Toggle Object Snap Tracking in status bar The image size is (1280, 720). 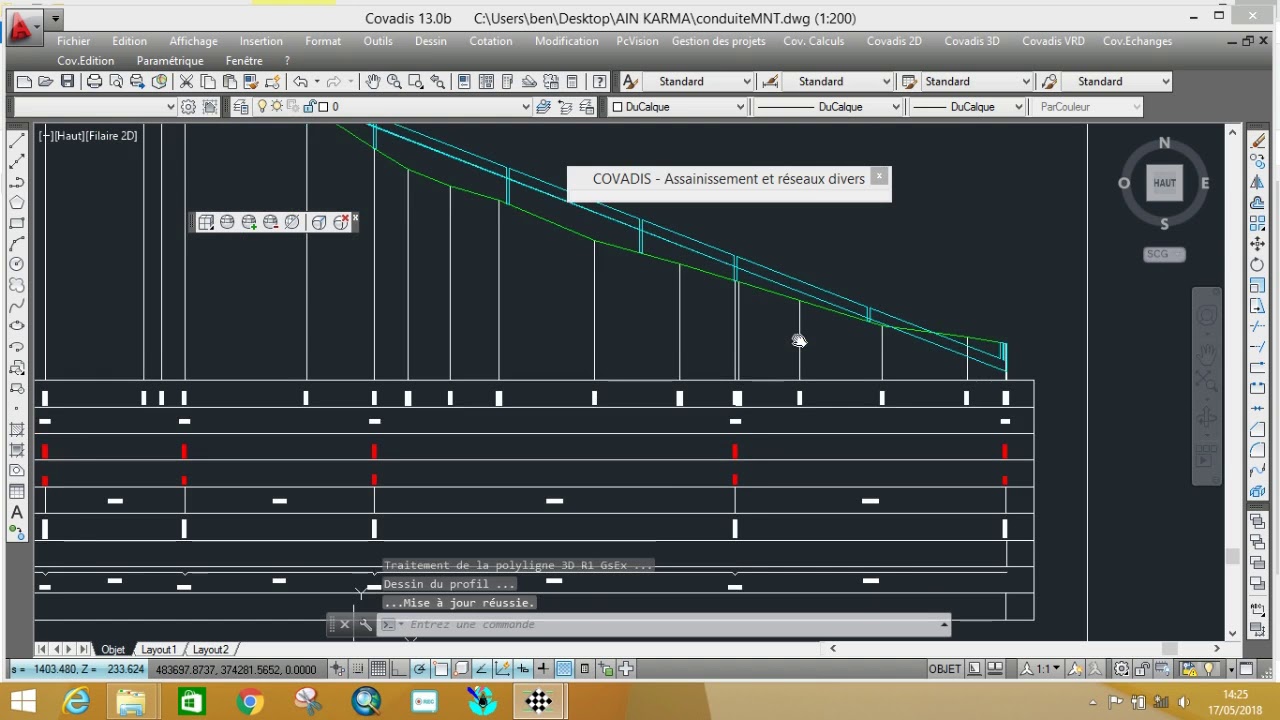pos(482,669)
